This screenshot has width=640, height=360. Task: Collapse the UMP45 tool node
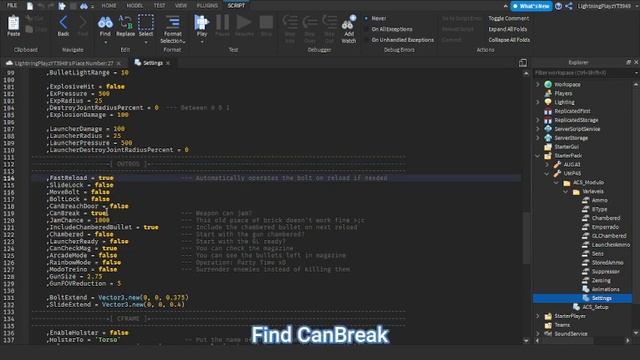[547, 173]
